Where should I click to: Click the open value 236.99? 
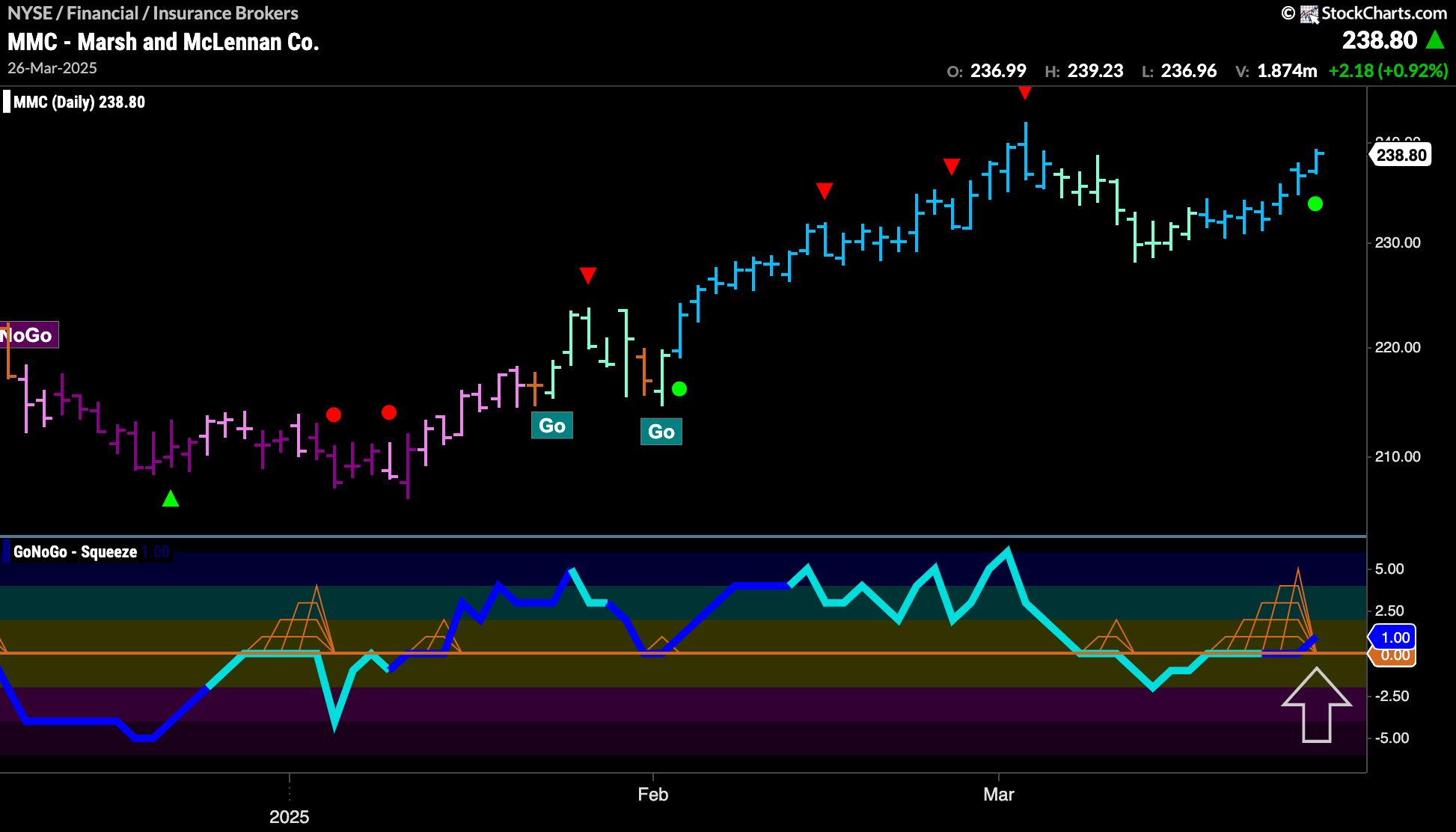pyautogui.click(x=998, y=71)
